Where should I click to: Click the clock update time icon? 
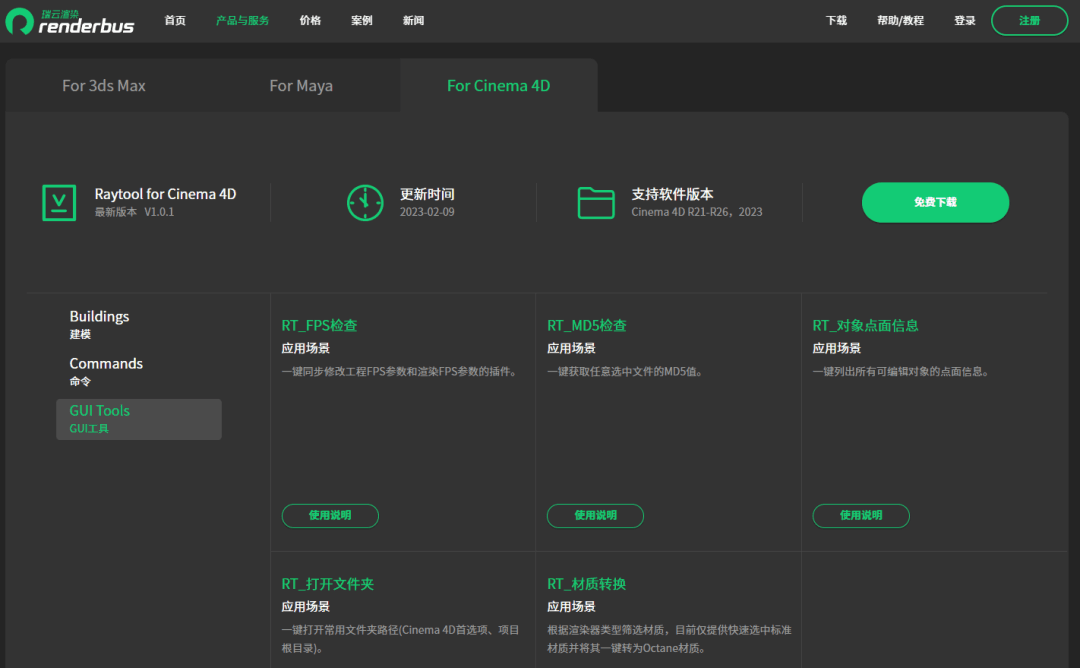pyautogui.click(x=365, y=202)
